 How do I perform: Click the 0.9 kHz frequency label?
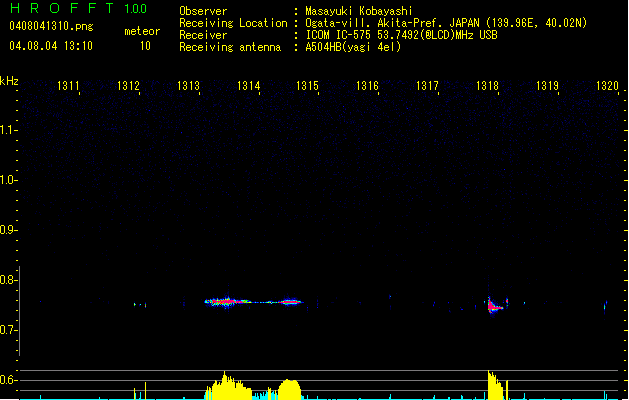tap(8, 230)
